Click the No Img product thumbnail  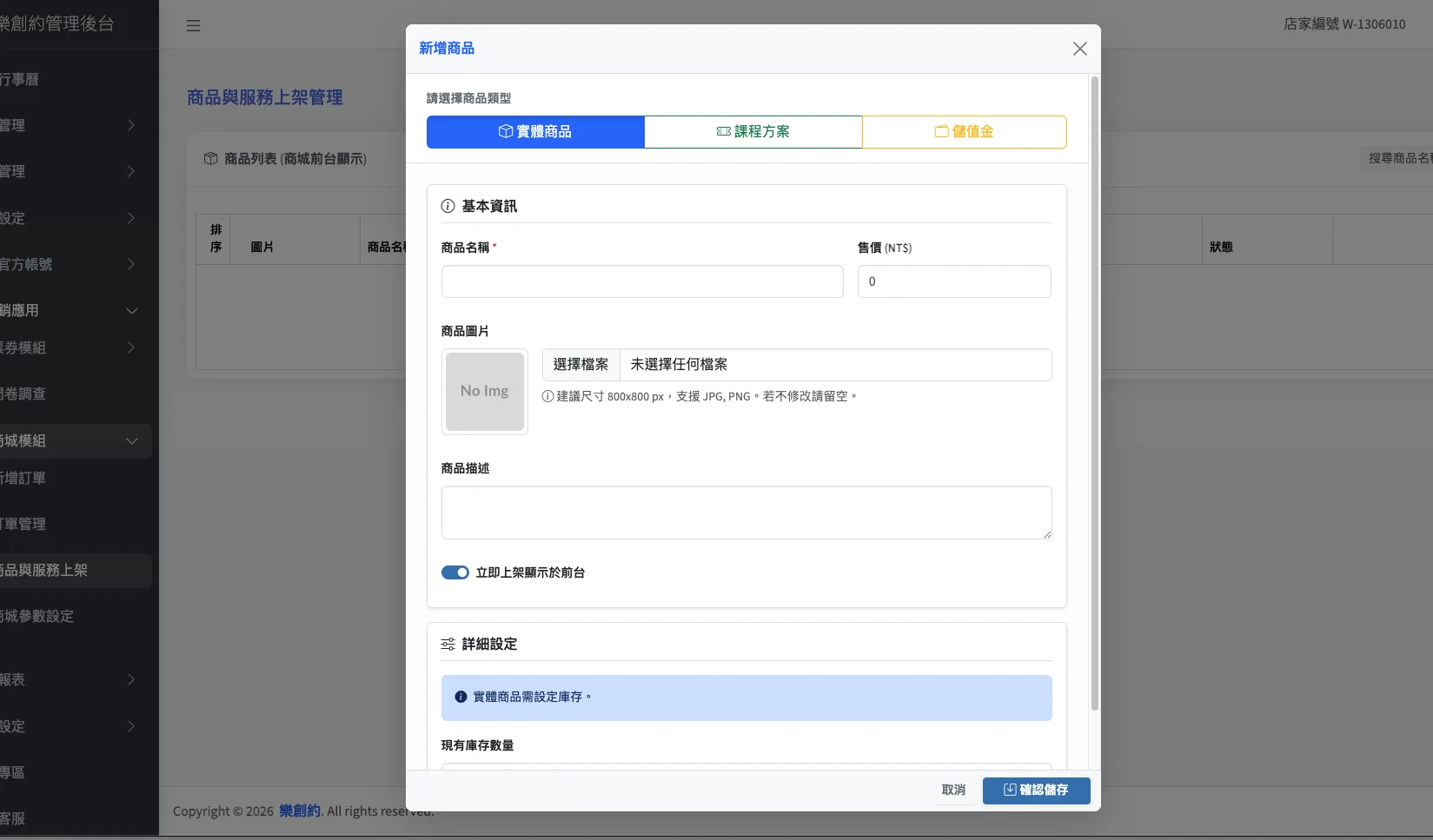coord(484,391)
